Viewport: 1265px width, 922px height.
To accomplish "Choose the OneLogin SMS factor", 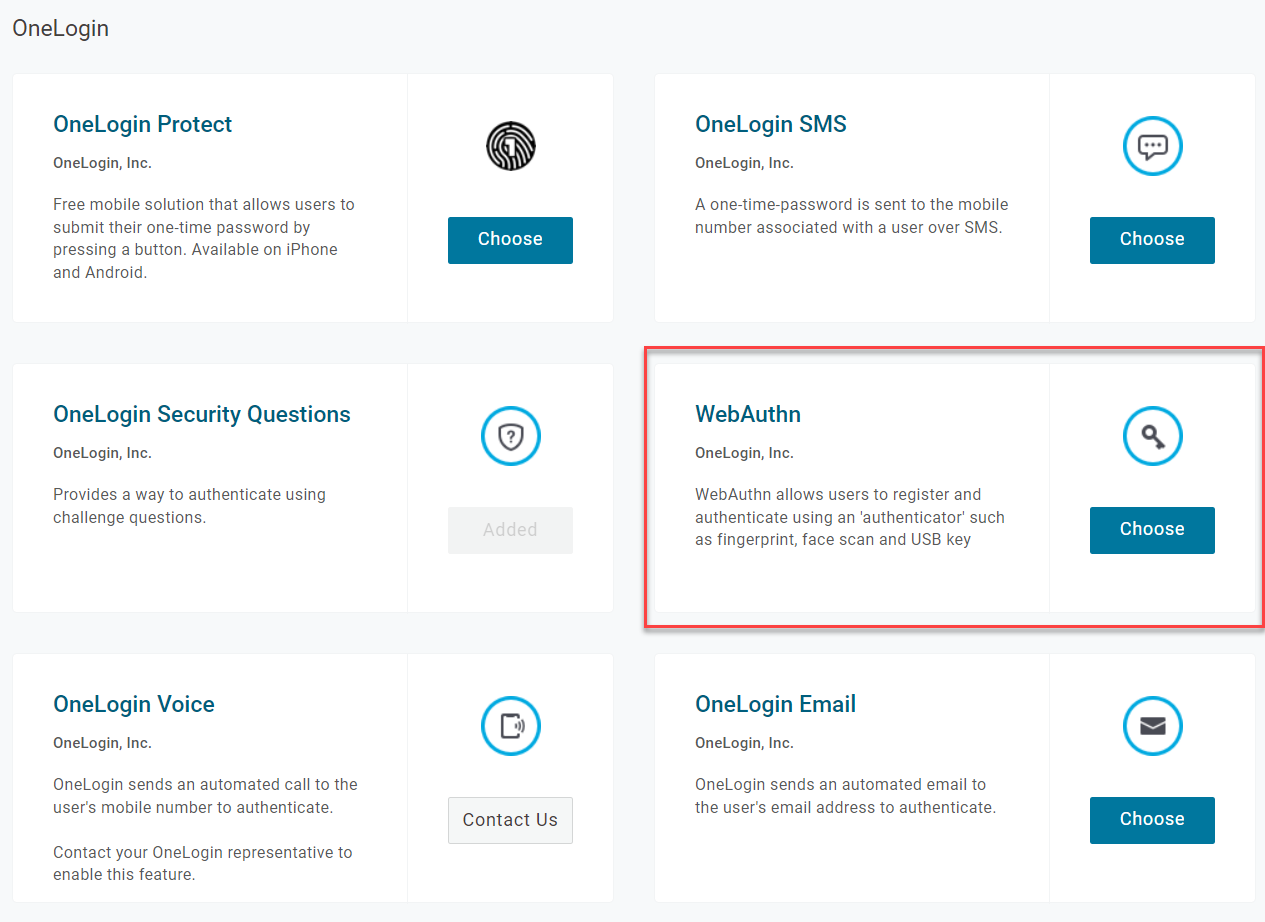I will point(1152,240).
